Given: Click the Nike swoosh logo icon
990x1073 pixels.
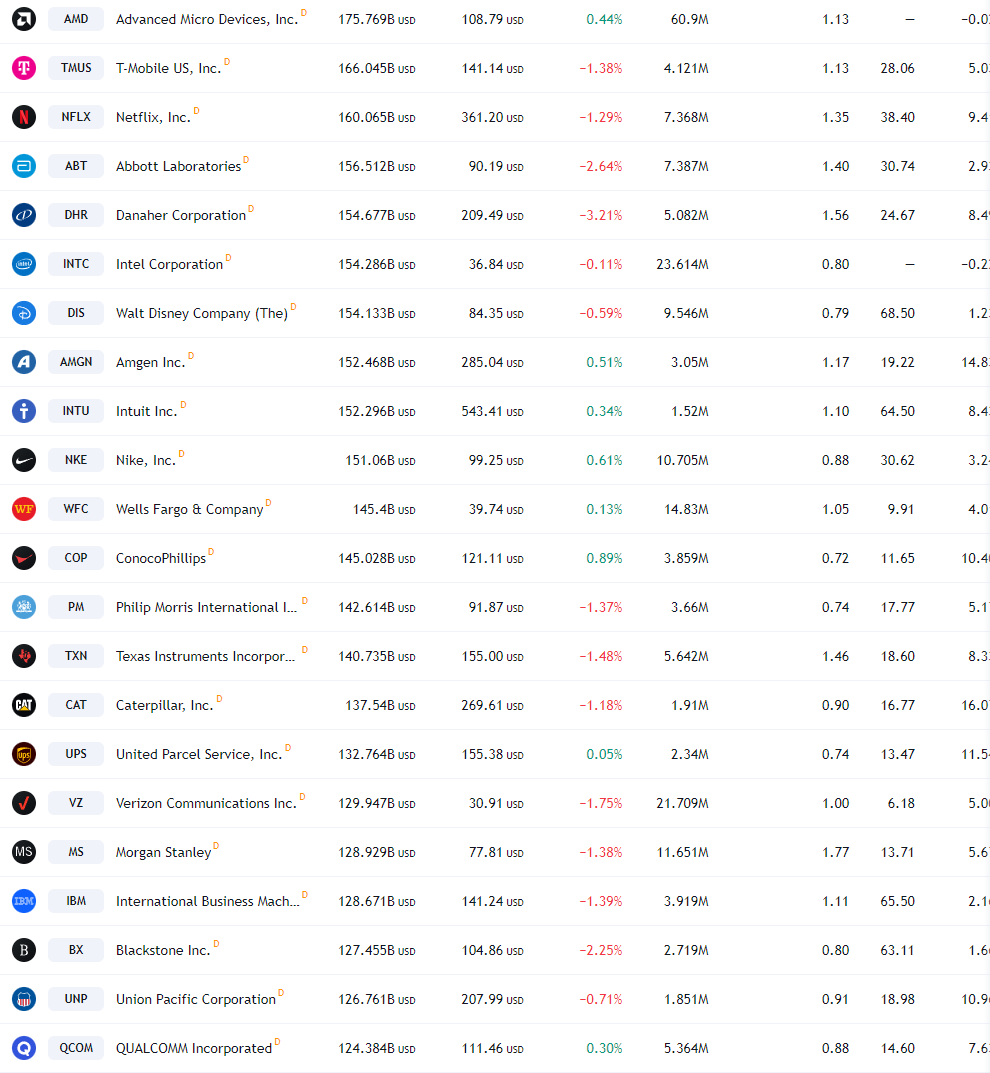Looking at the screenshot, I should [x=24, y=460].
